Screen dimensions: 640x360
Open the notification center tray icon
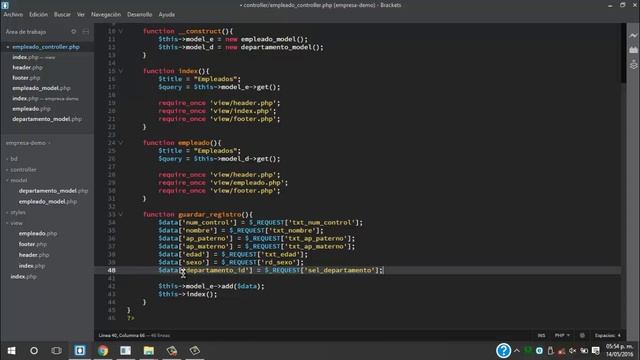pyautogui.click(x=596, y=351)
